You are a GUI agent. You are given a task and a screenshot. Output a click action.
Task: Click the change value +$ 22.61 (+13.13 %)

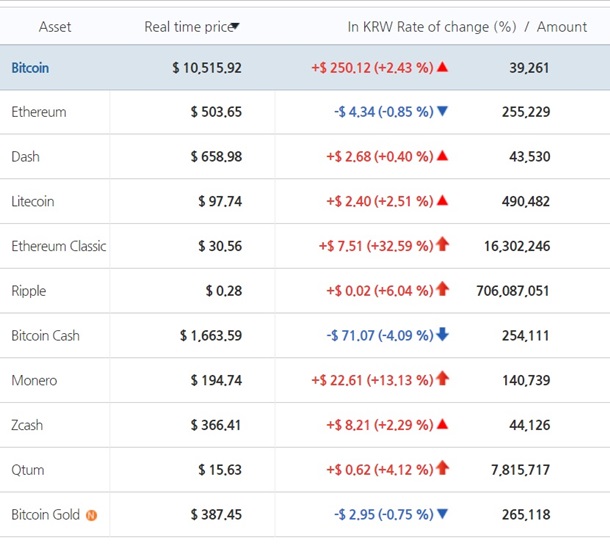tap(372, 380)
